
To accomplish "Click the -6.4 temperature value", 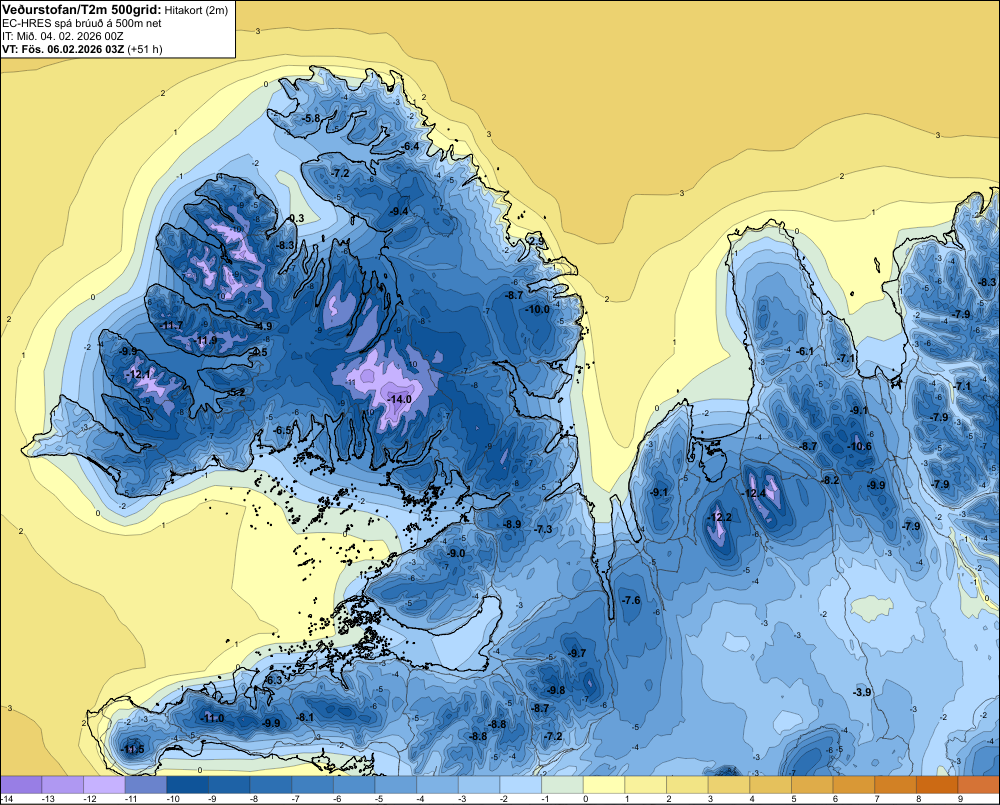I will [410, 147].
